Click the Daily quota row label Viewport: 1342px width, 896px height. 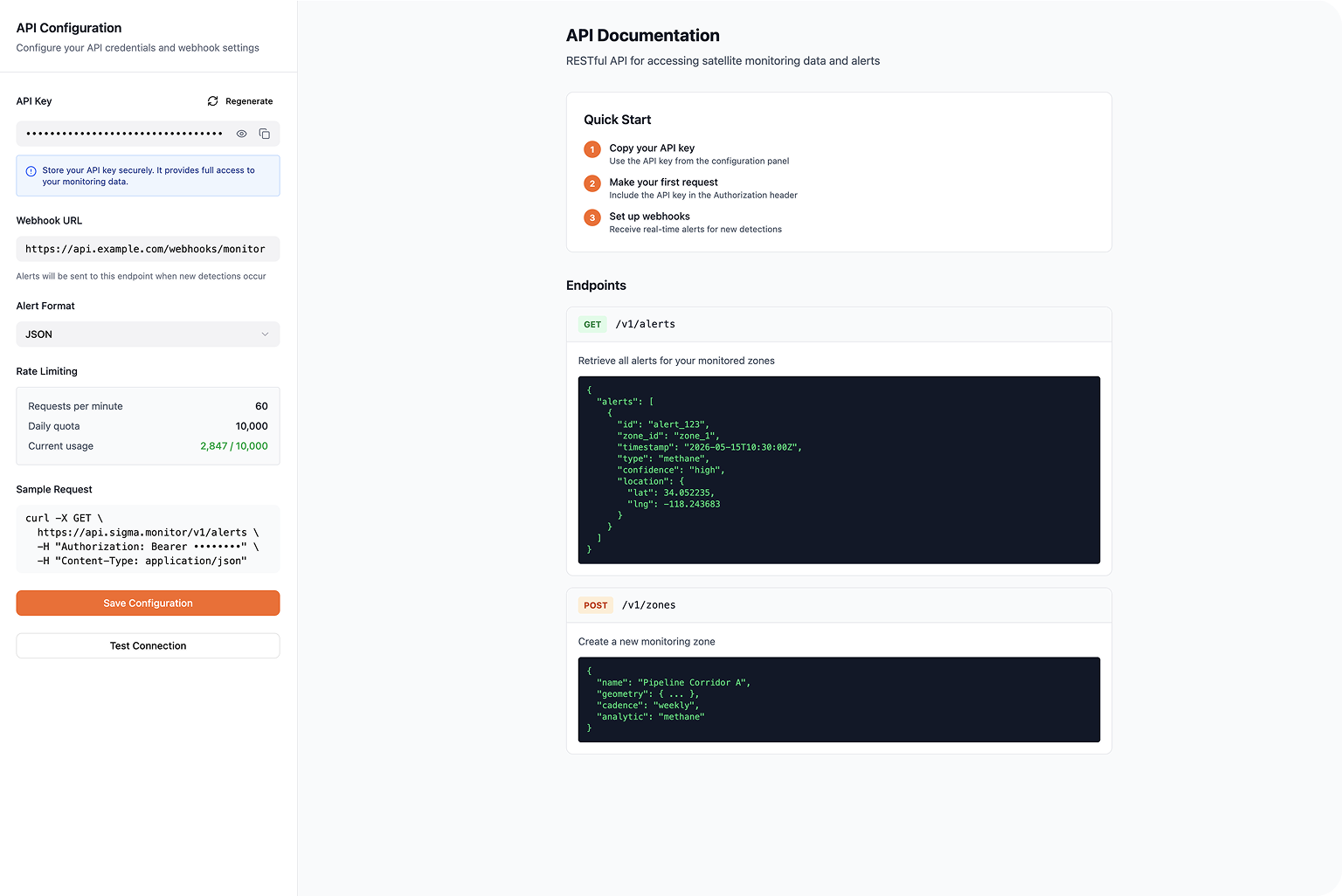[x=54, y=426]
